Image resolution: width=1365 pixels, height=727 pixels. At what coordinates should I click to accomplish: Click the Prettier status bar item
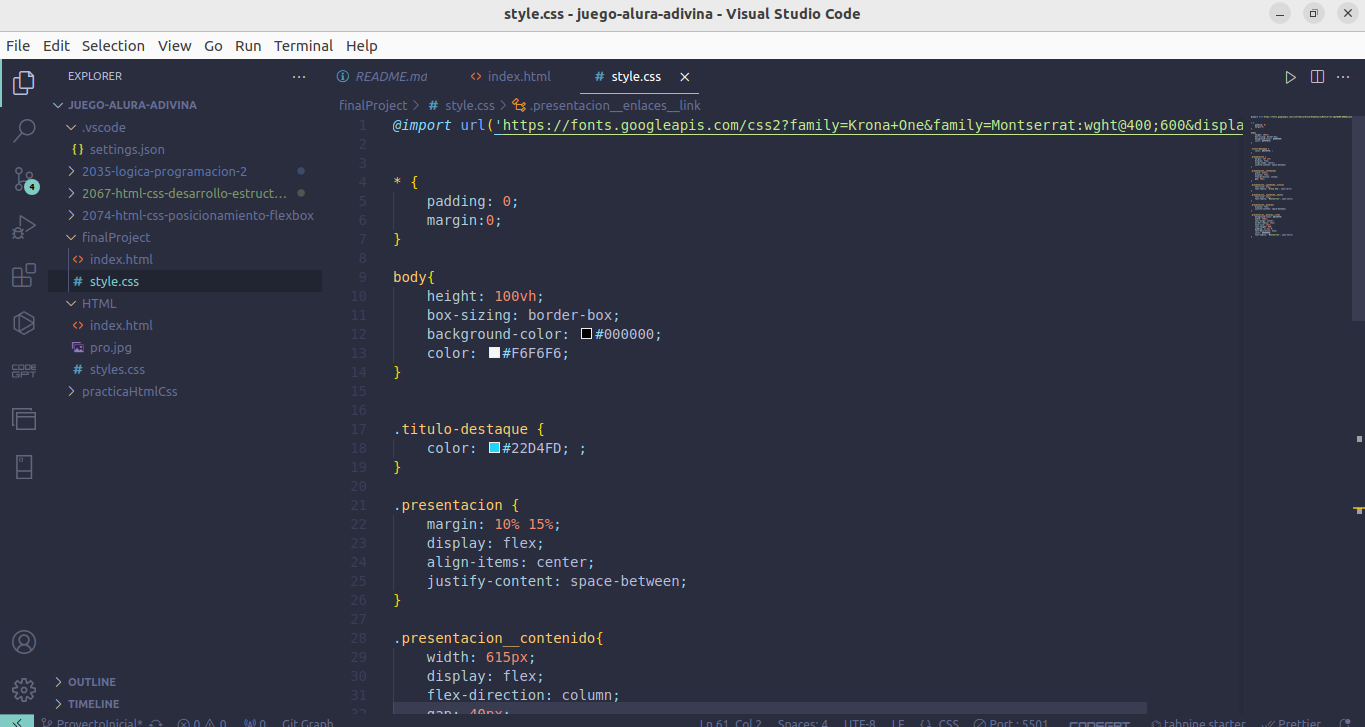tap(1291, 723)
